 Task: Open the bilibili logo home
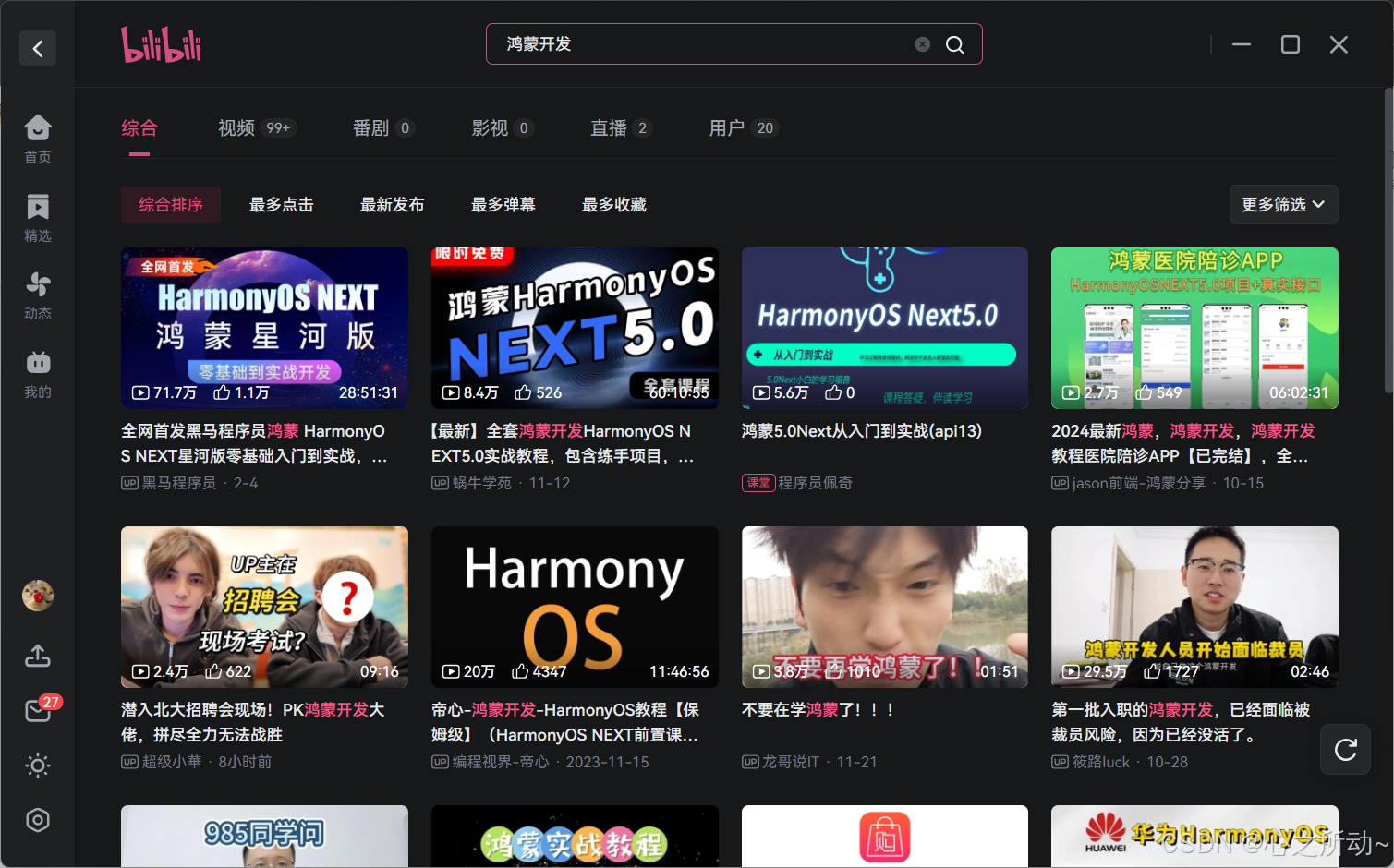click(x=162, y=44)
